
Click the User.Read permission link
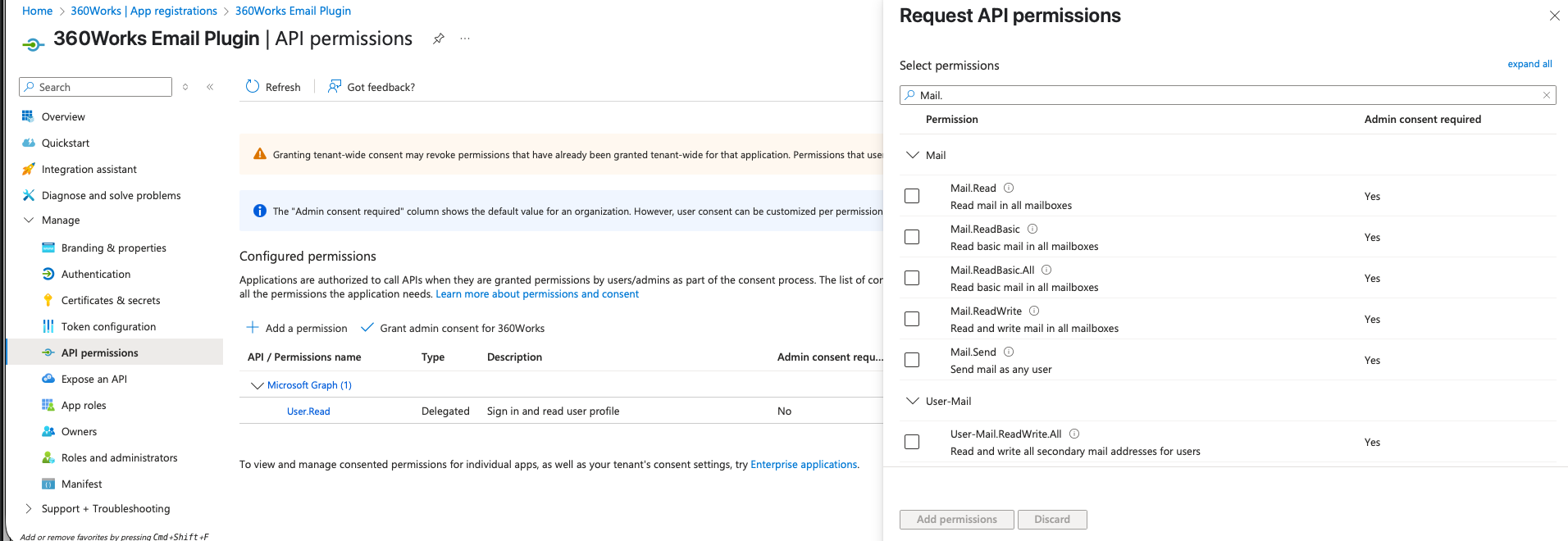point(308,411)
